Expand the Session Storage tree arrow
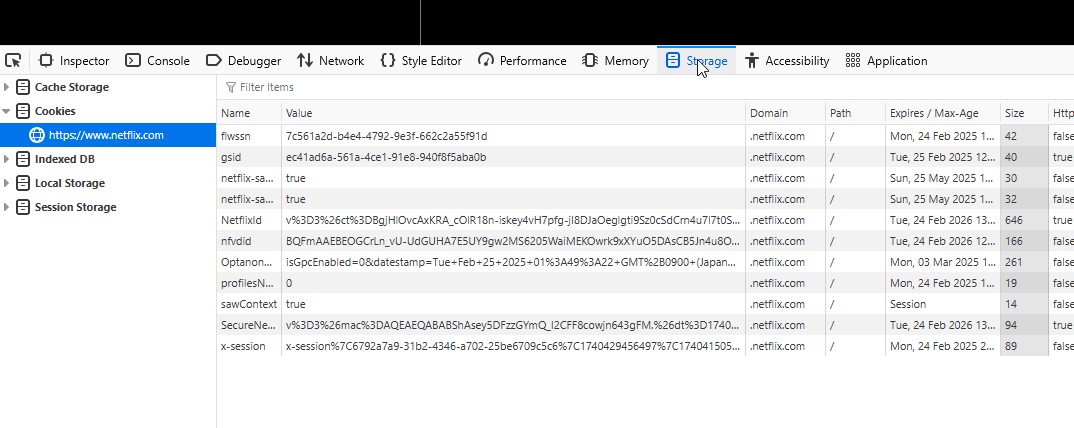 (7, 207)
